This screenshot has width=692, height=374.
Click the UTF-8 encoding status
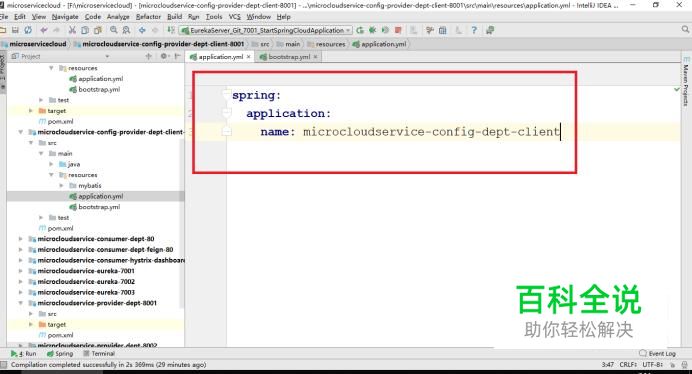click(x=652, y=365)
